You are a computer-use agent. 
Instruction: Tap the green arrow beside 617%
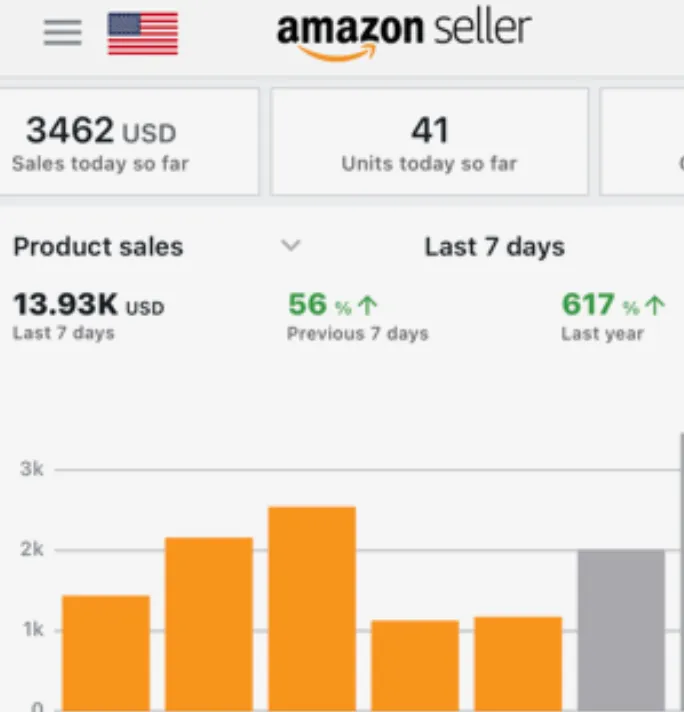point(655,306)
